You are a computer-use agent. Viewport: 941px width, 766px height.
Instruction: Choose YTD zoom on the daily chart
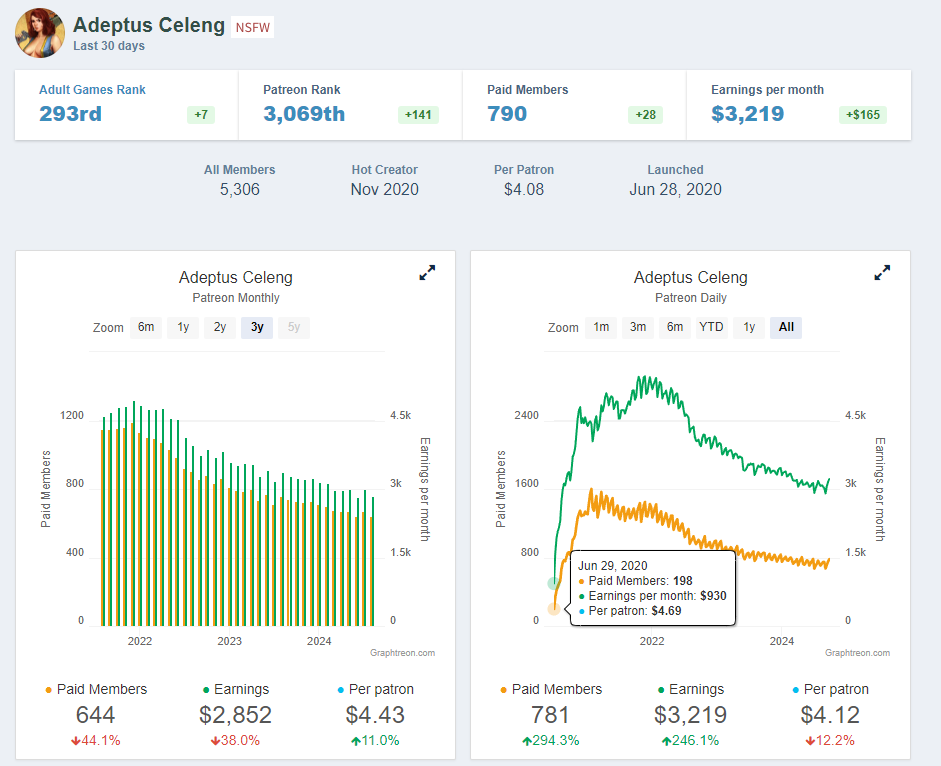(x=711, y=327)
